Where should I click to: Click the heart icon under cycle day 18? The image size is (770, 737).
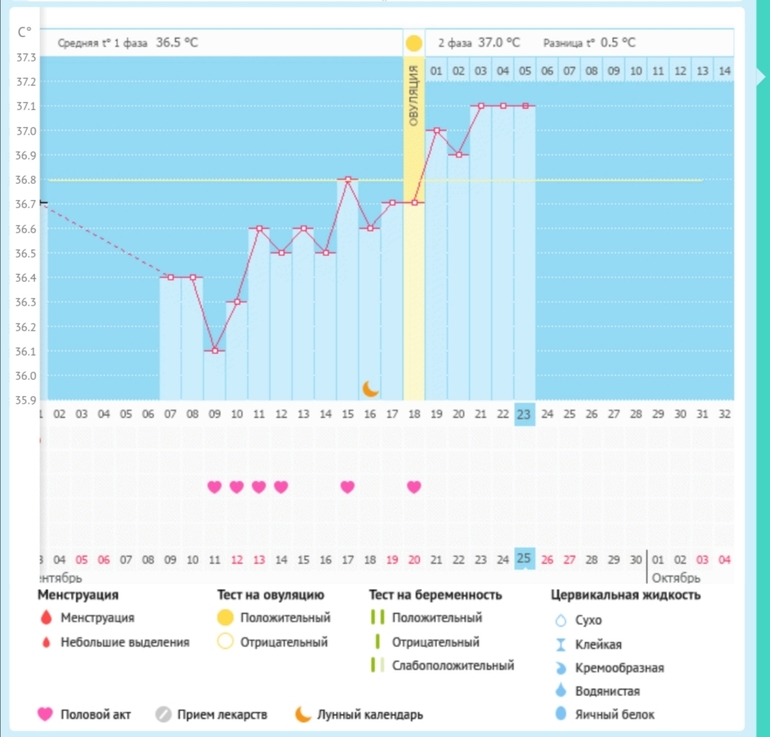(414, 487)
